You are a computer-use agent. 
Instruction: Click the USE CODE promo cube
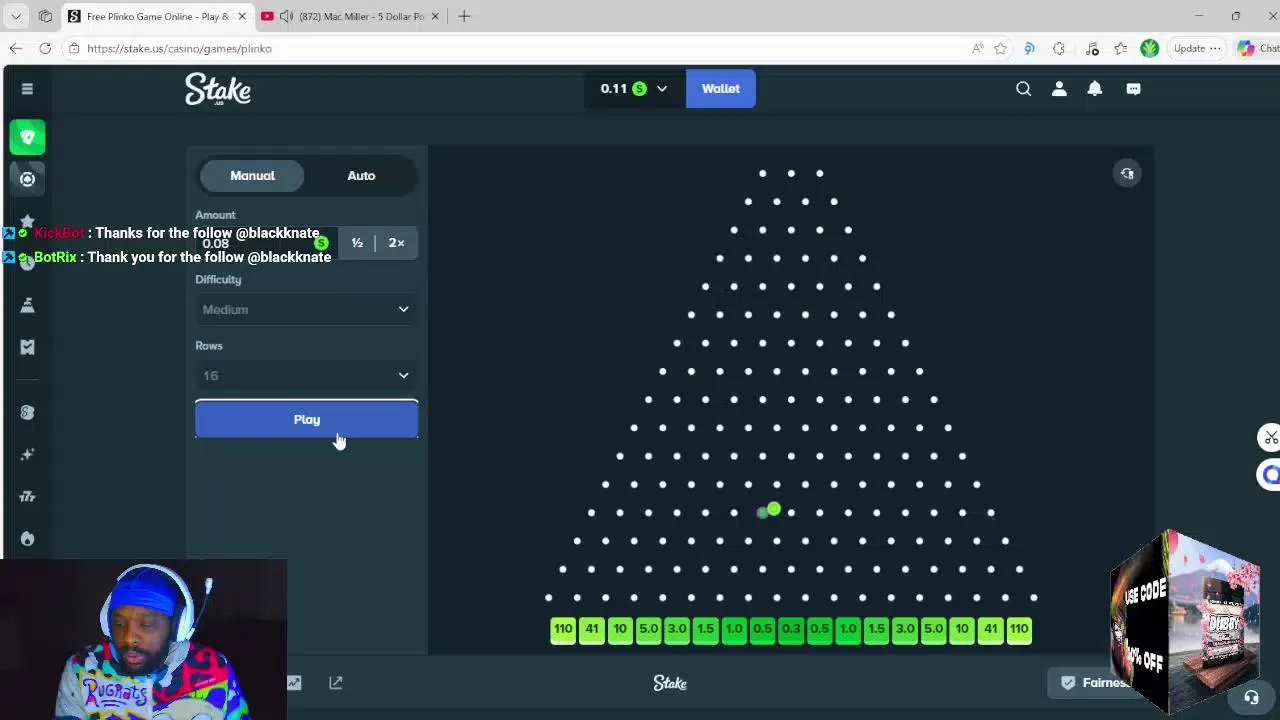[x=1185, y=620]
